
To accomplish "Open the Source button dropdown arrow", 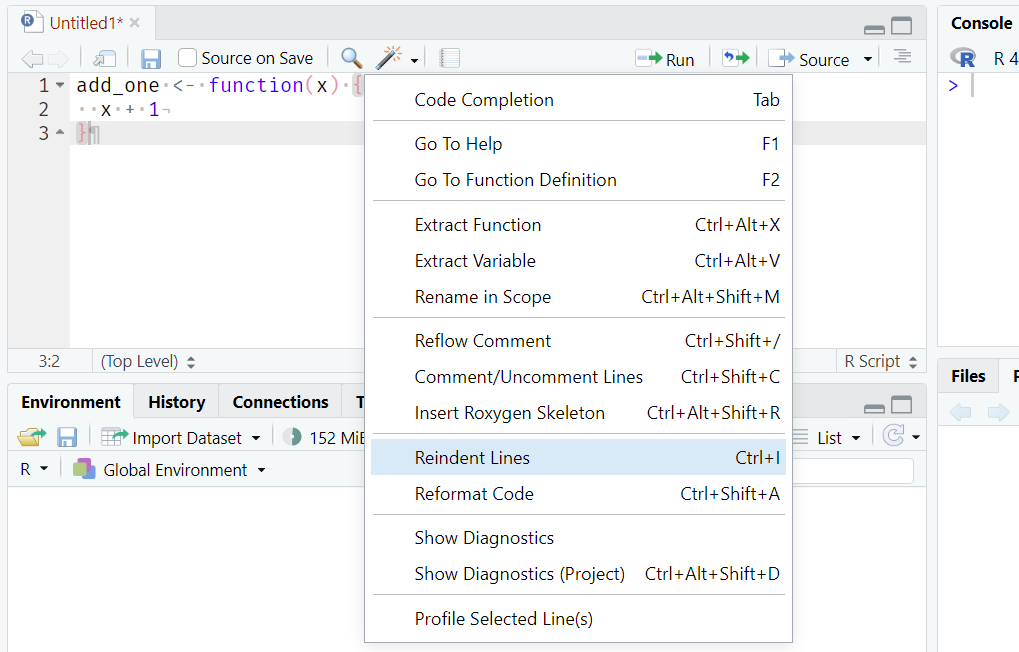I will click(x=868, y=59).
